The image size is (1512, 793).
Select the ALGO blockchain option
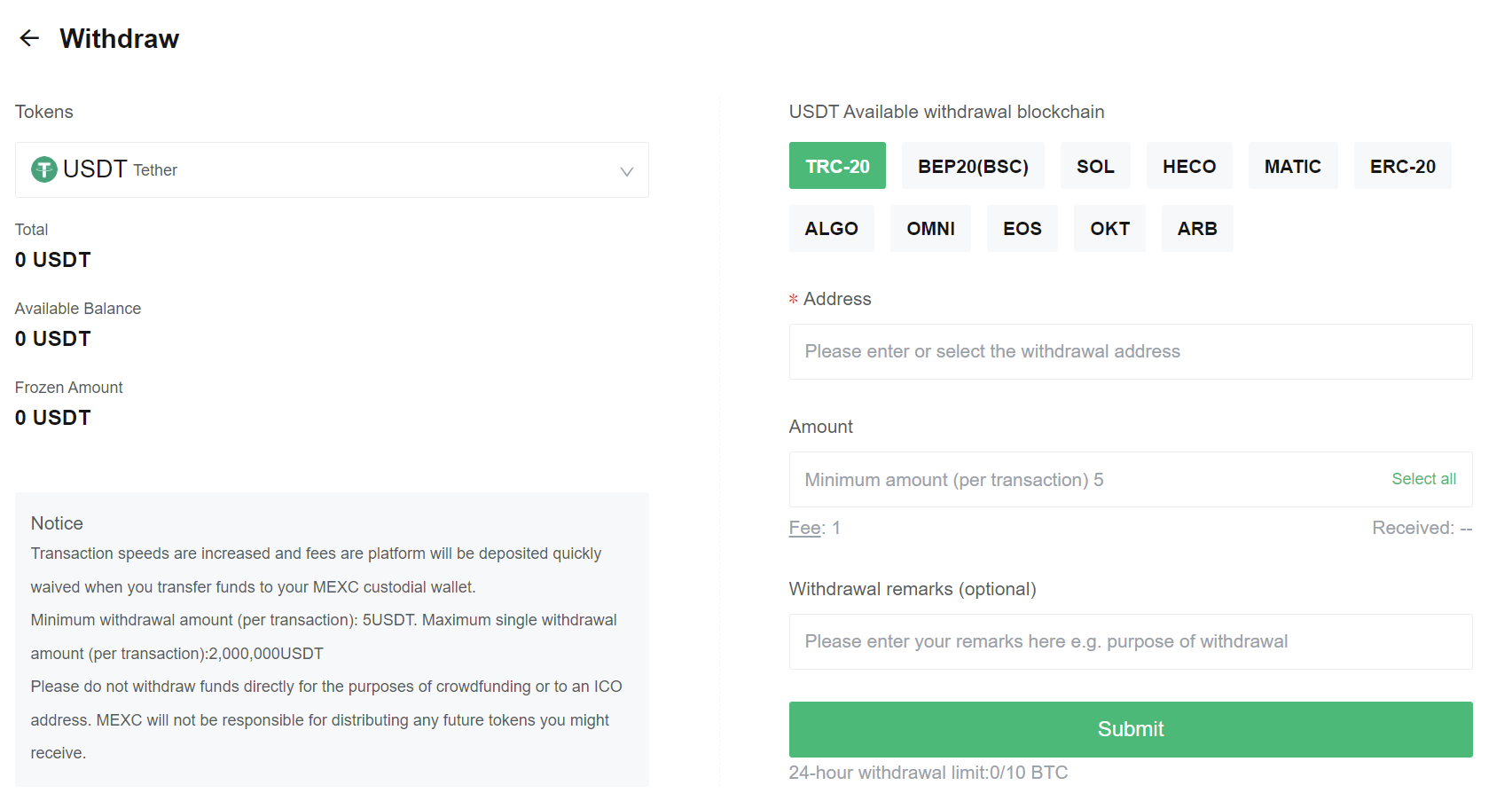tap(831, 229)
